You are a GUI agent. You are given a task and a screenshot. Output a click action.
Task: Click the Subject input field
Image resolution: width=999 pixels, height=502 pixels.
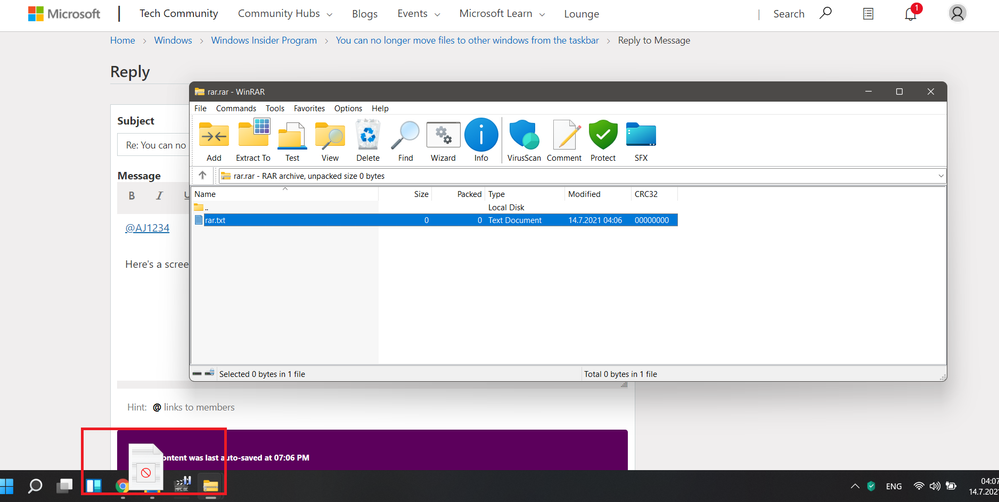coord(153,145)
